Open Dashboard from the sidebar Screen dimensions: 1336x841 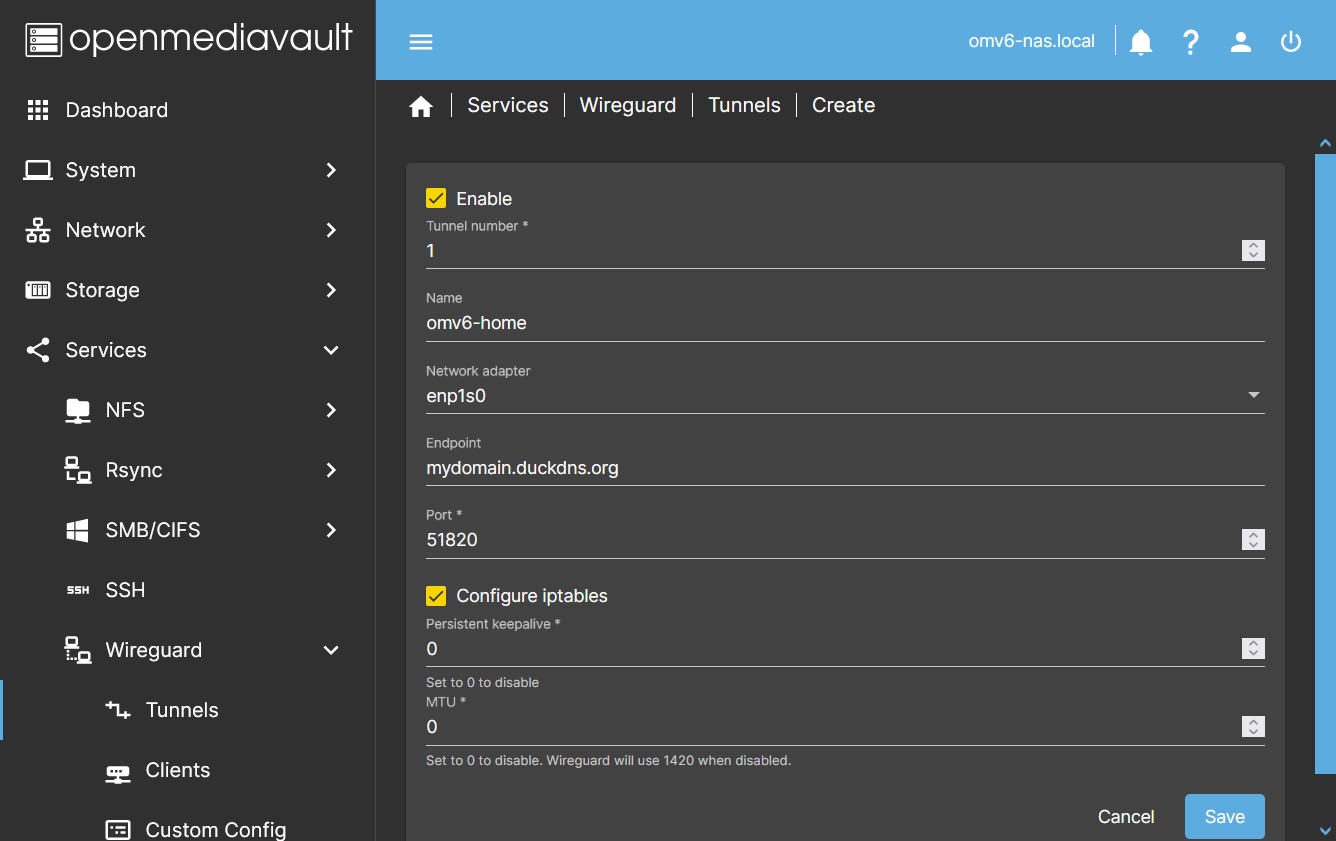pos(116,110)
